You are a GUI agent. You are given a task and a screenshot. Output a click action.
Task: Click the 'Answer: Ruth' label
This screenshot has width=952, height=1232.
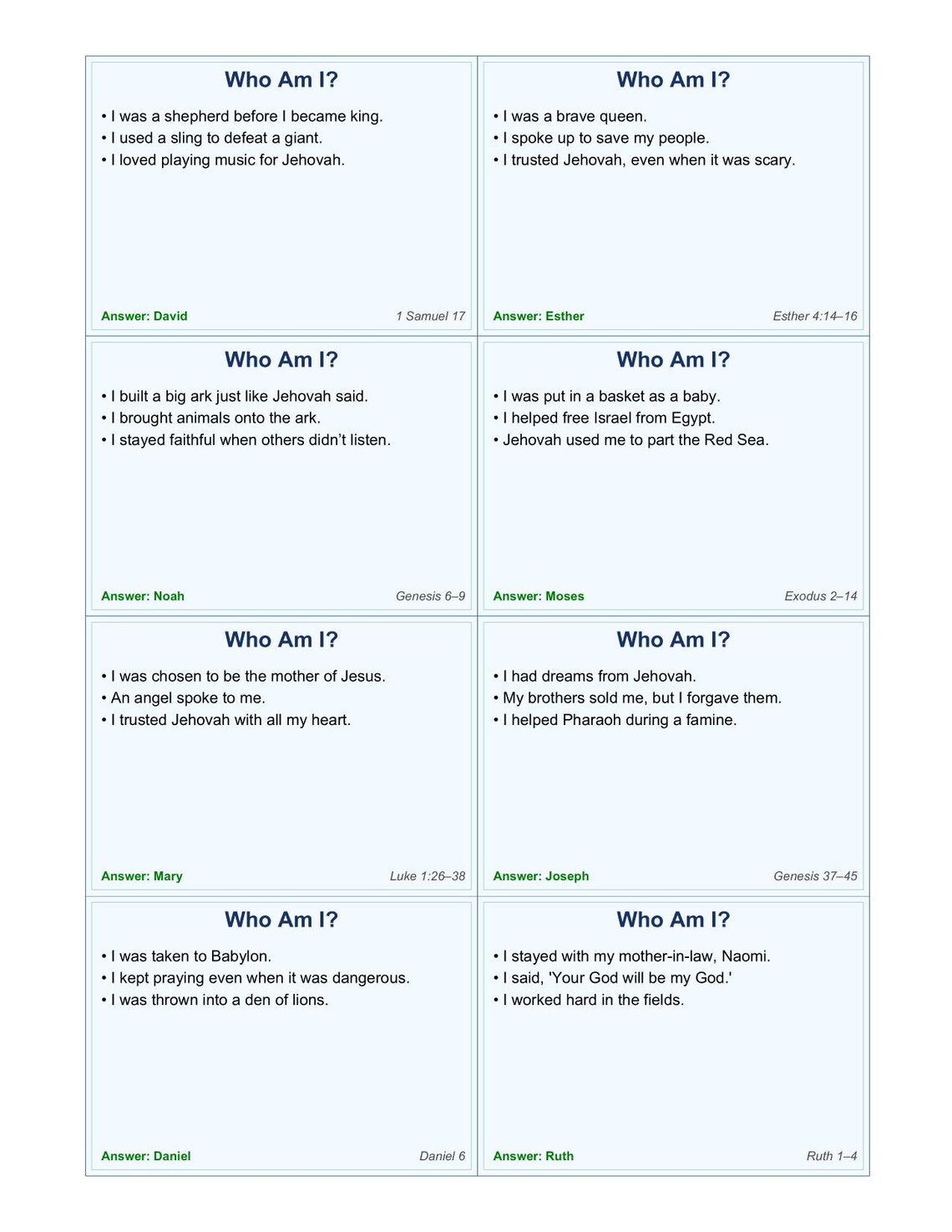click(533, 1156)
